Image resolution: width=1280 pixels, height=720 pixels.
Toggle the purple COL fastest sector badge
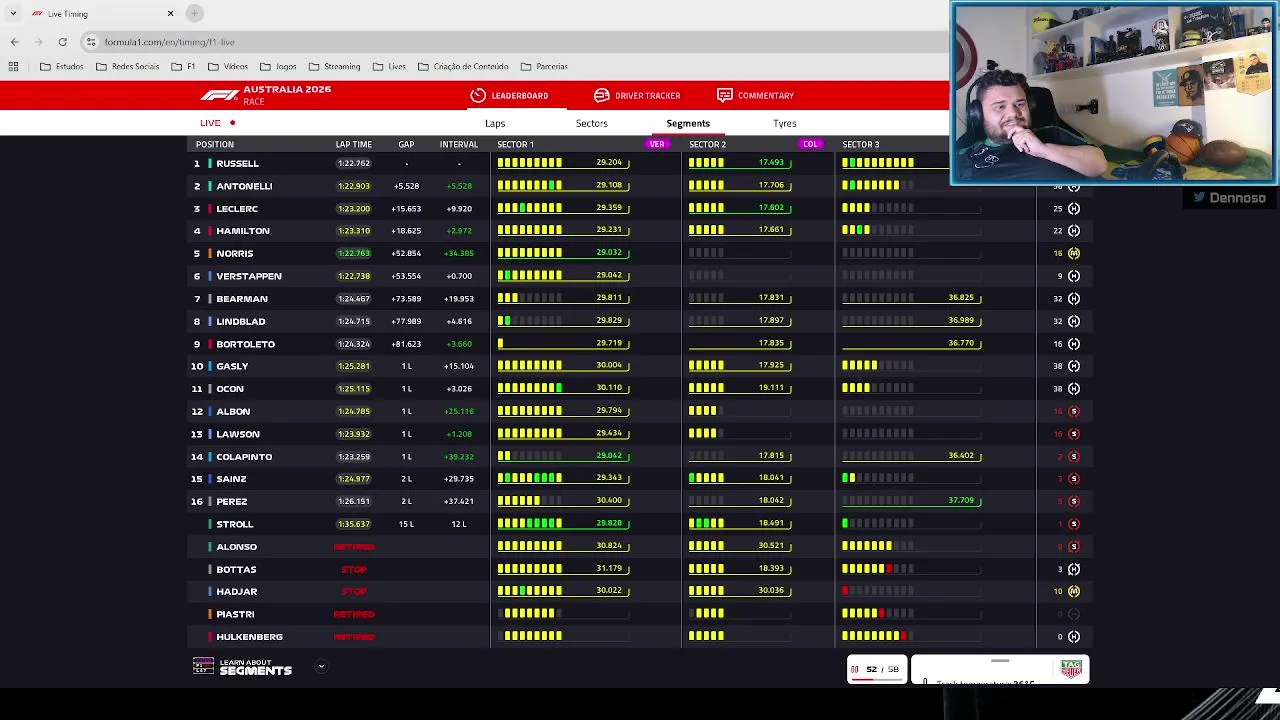[x=810, y=144]
